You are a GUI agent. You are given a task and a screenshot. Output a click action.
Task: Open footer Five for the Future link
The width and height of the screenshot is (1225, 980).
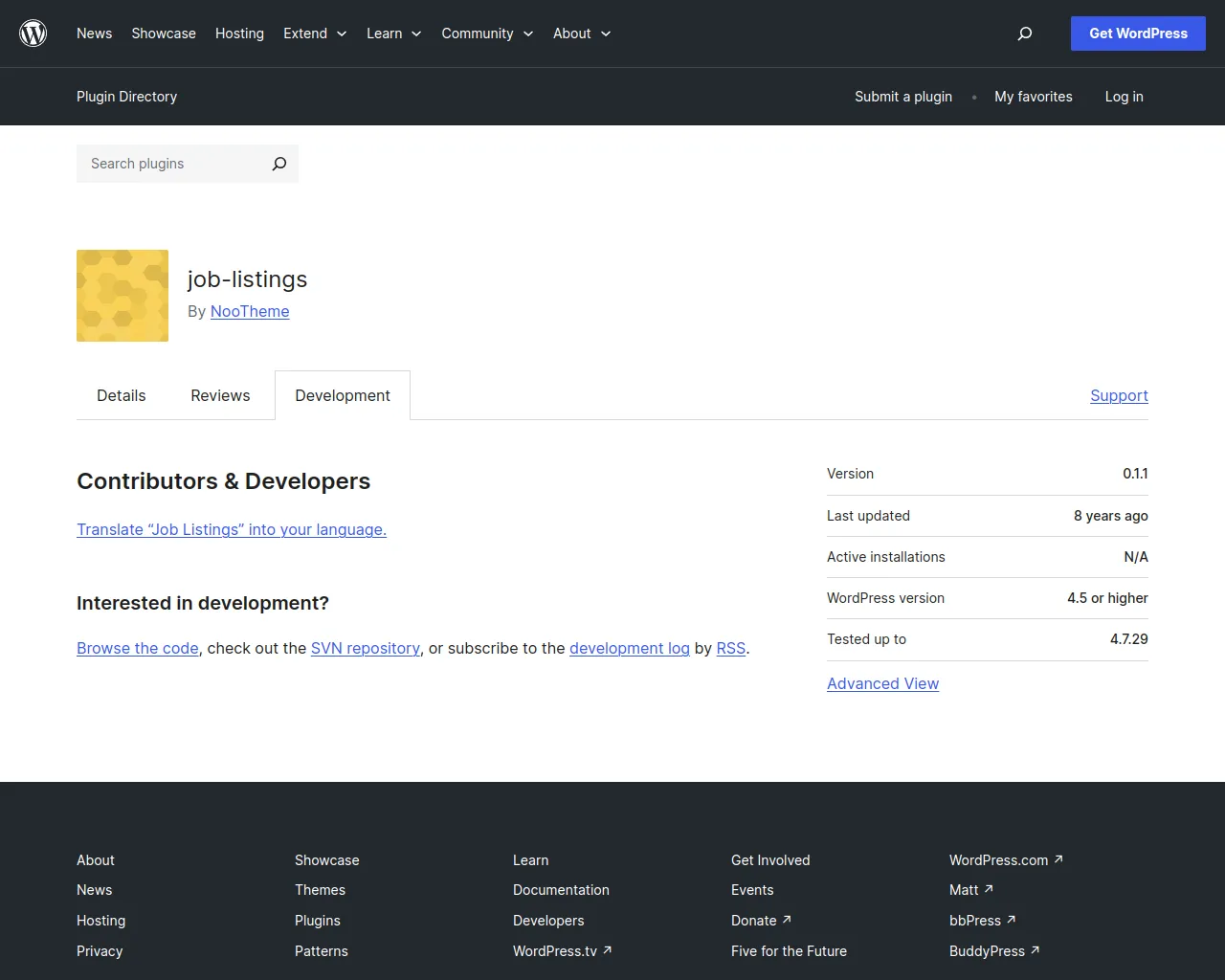[x=789, y=951]
